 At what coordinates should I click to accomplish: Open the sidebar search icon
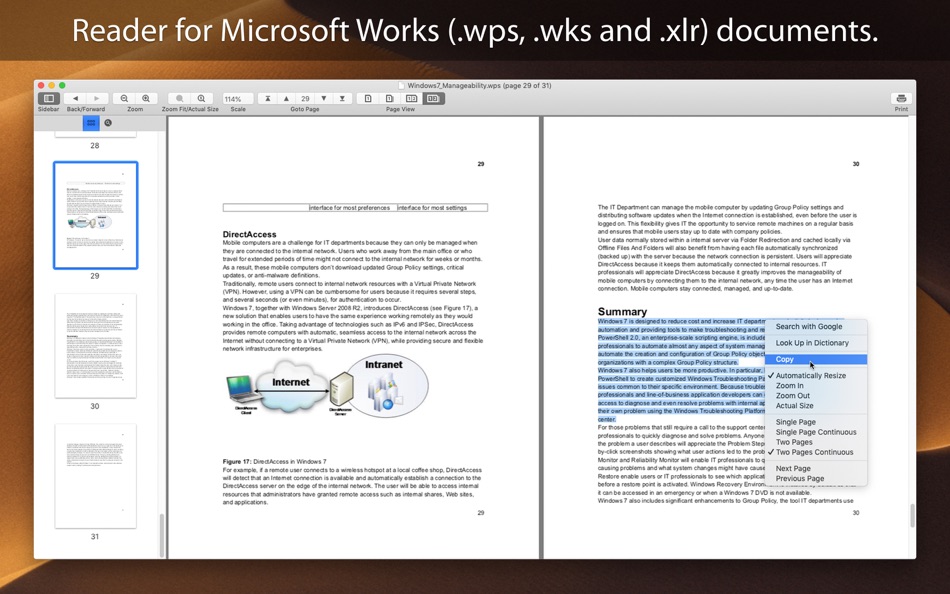(x=108, y=123)
